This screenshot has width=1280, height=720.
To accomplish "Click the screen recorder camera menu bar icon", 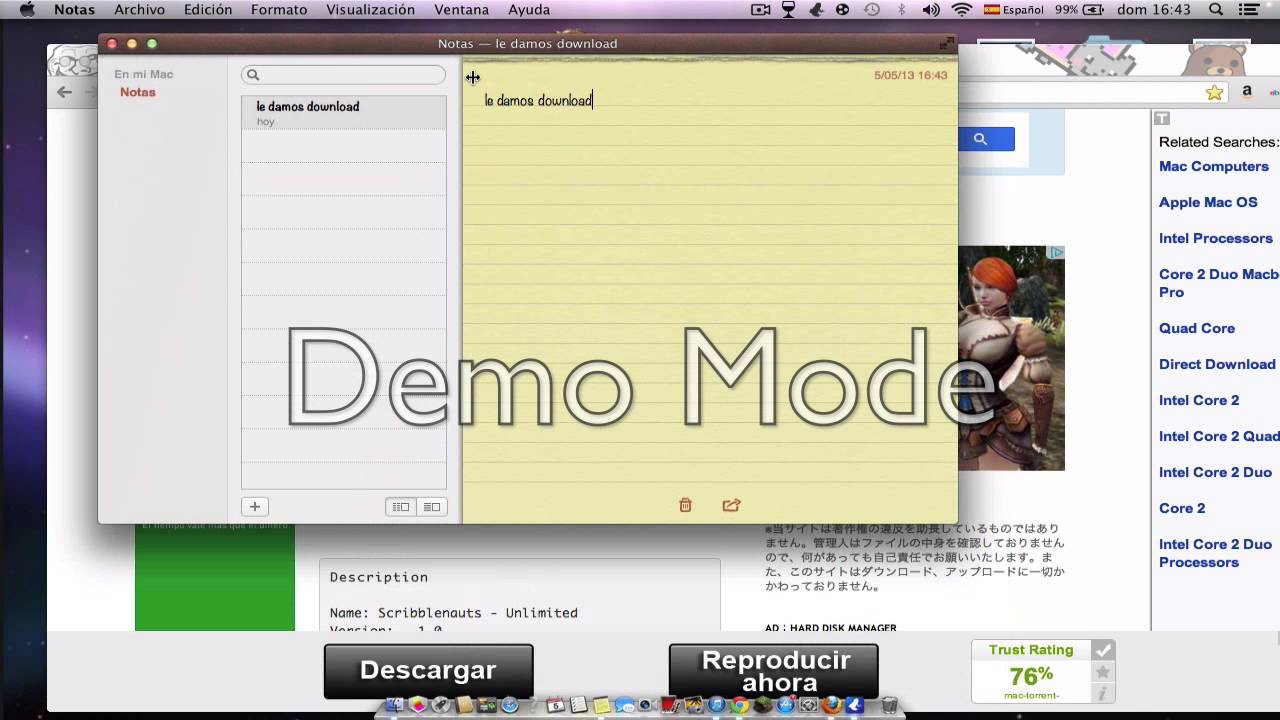I will 761,10.
